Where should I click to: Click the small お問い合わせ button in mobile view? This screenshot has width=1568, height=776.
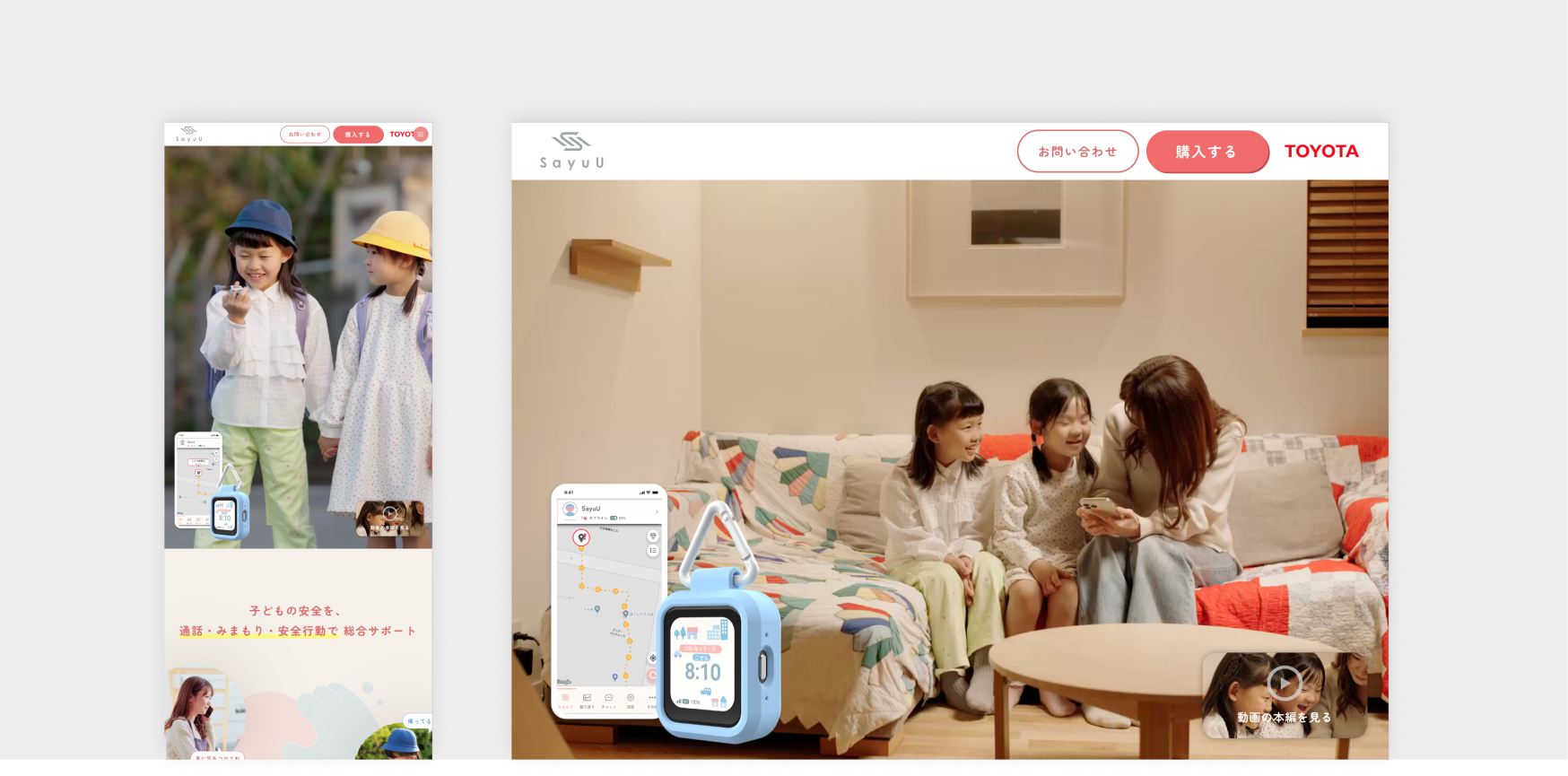305,135
